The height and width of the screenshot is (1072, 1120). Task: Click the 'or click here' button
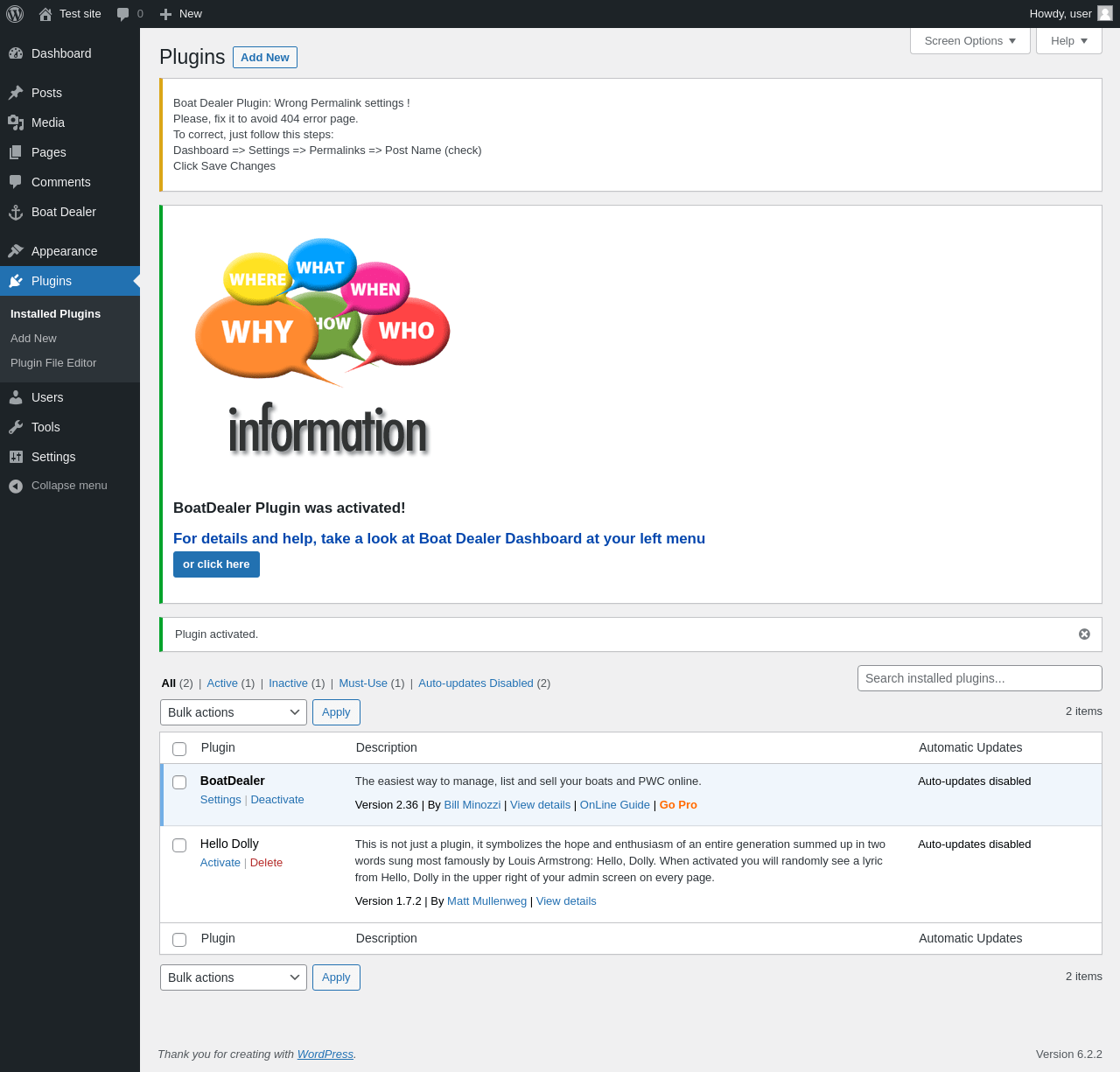point(216,564)
